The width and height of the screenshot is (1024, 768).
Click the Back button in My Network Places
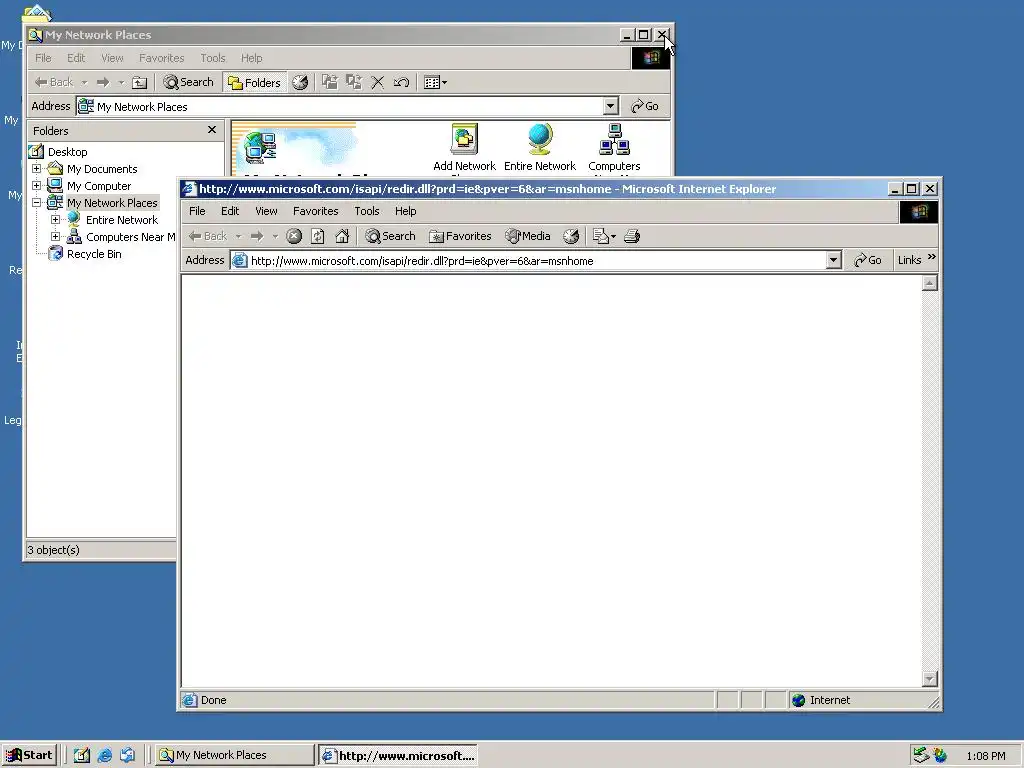54,82
